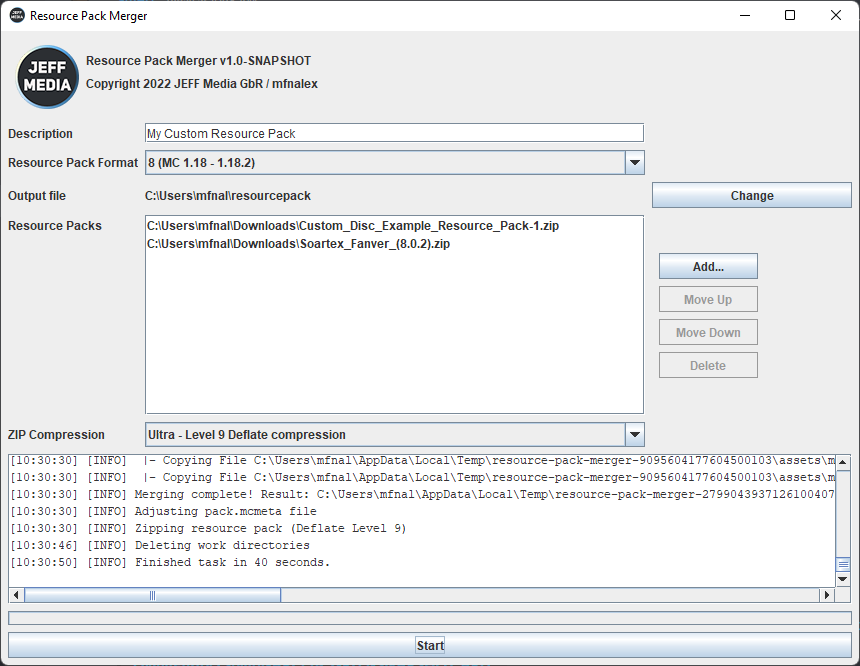This screenshot has width=860, height=666.
Task: Click the Move Down button
Action: (x=708, y=332)
